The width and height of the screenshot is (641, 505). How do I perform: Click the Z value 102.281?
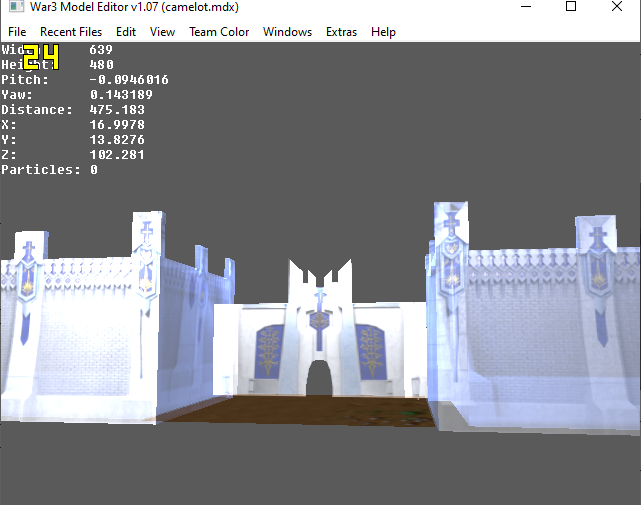click(117, 155)
